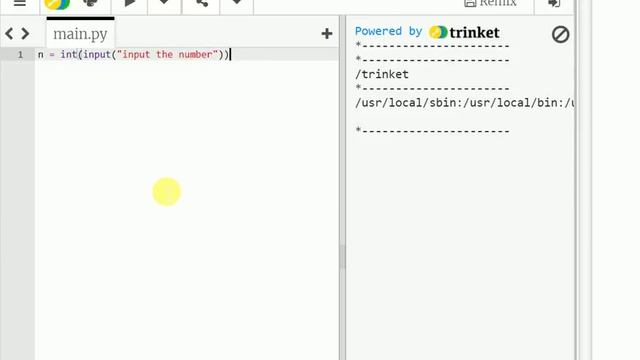Click the trinket logo in the output panel
This screenshot has width=640, height=360.
tap(464, 32)
